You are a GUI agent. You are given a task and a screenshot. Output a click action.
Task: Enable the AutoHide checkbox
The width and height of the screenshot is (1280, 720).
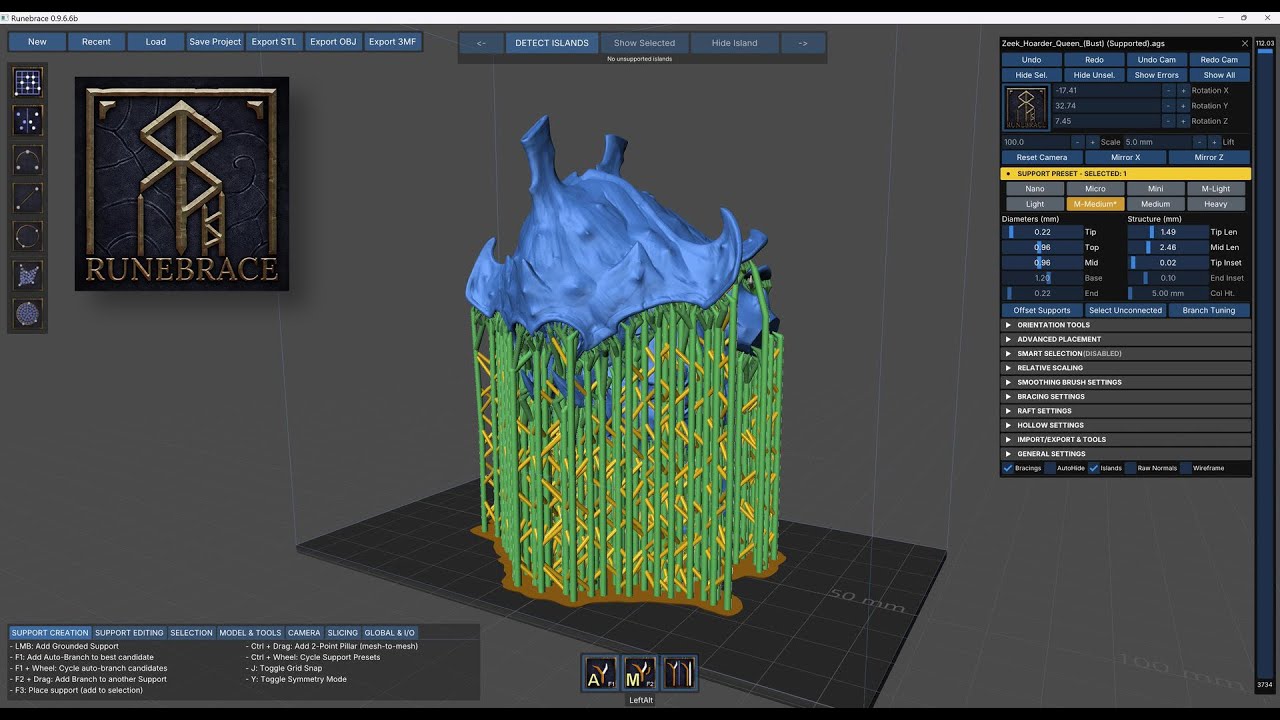(1050, 468)
